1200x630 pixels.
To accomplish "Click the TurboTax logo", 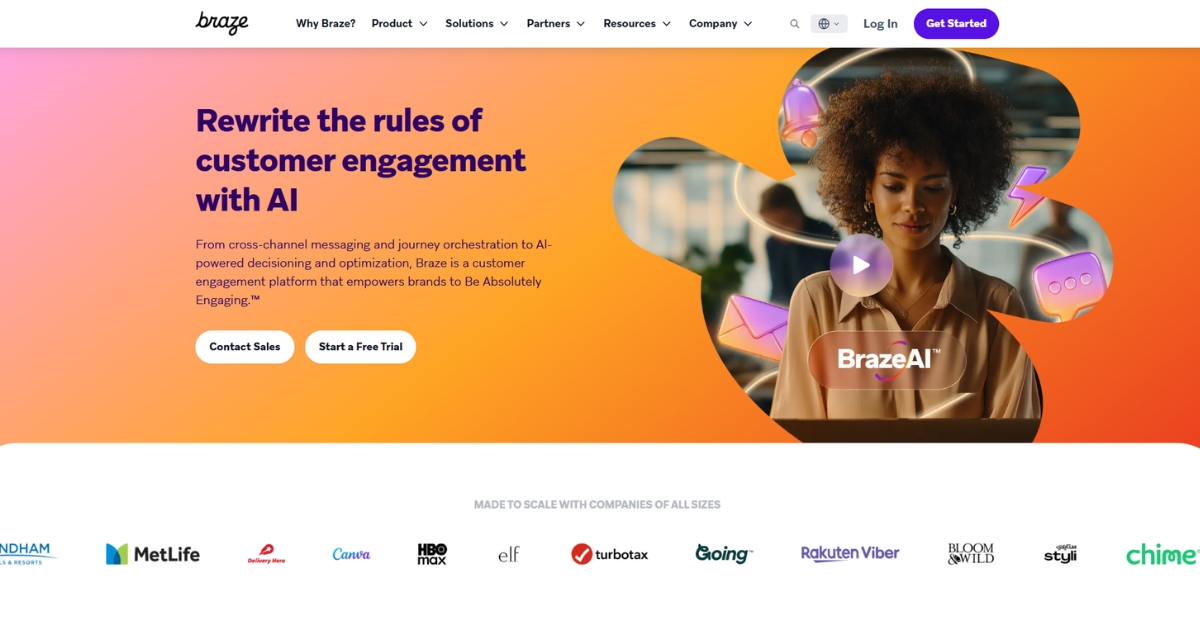I will (609, 554).
